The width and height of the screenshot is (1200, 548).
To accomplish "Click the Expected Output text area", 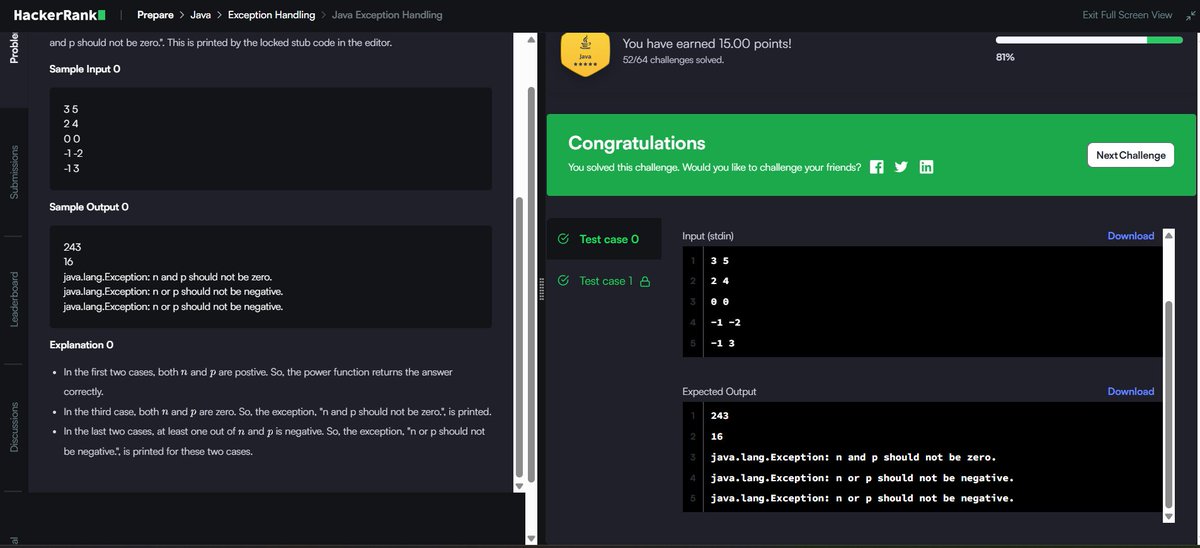I will pyautogui.click(x=921, y=457).
